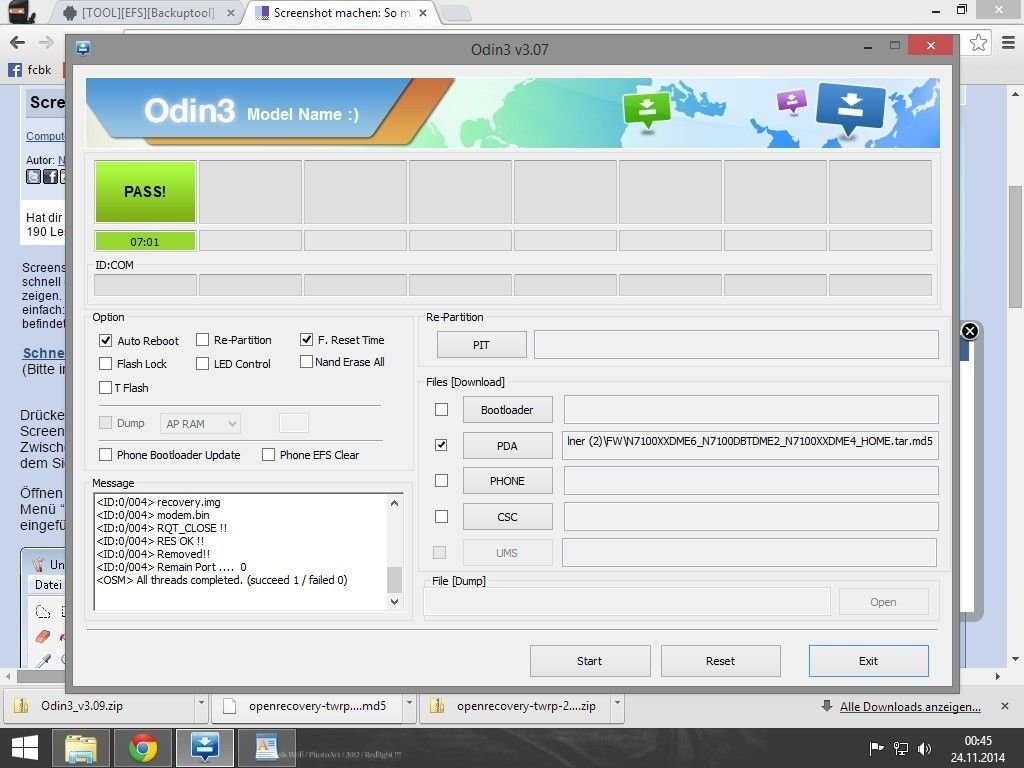Open Windows Start button
The image size is (1024, 768).
(x=25, y=748)
